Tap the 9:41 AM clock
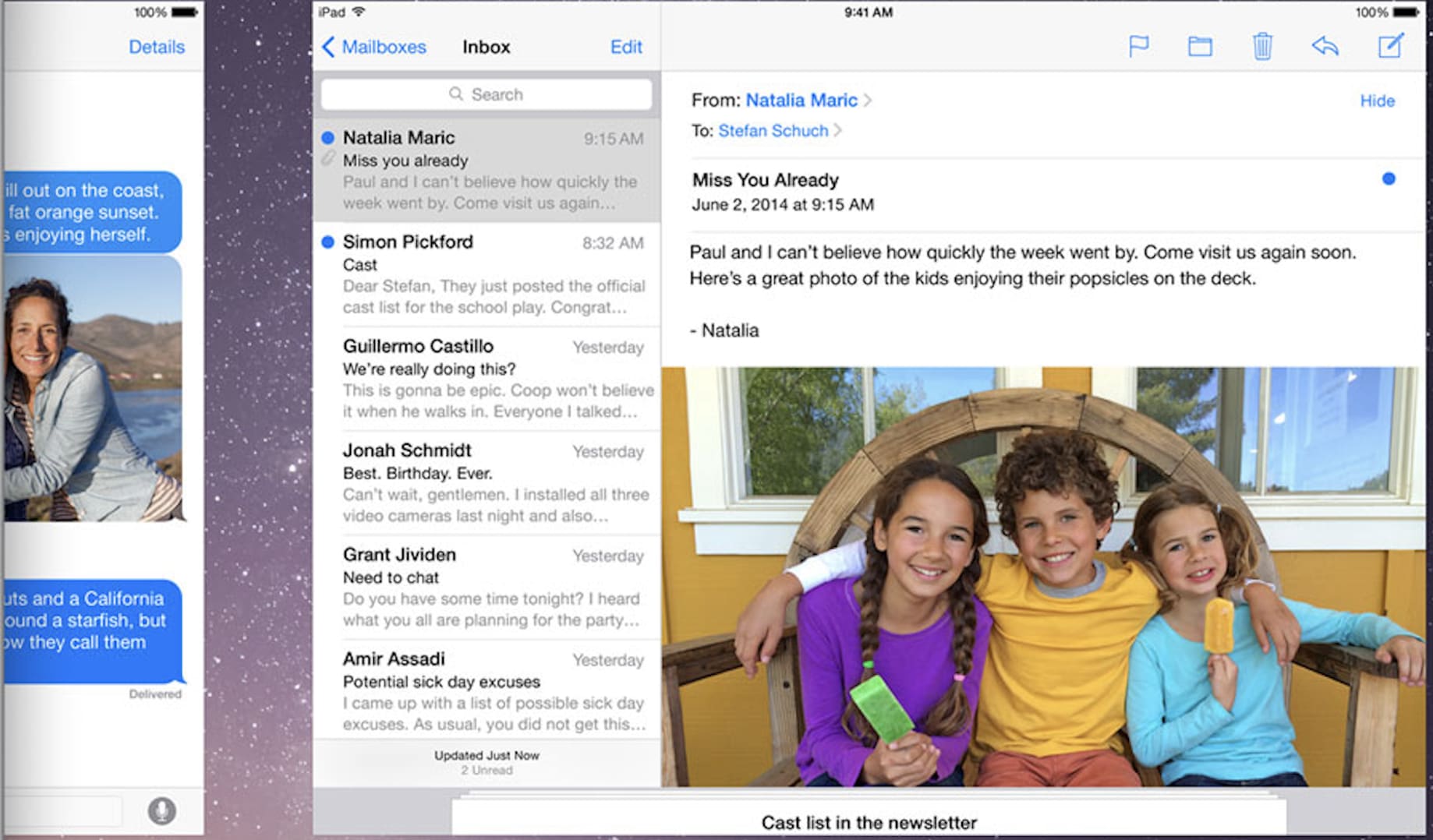 [869, 12]
